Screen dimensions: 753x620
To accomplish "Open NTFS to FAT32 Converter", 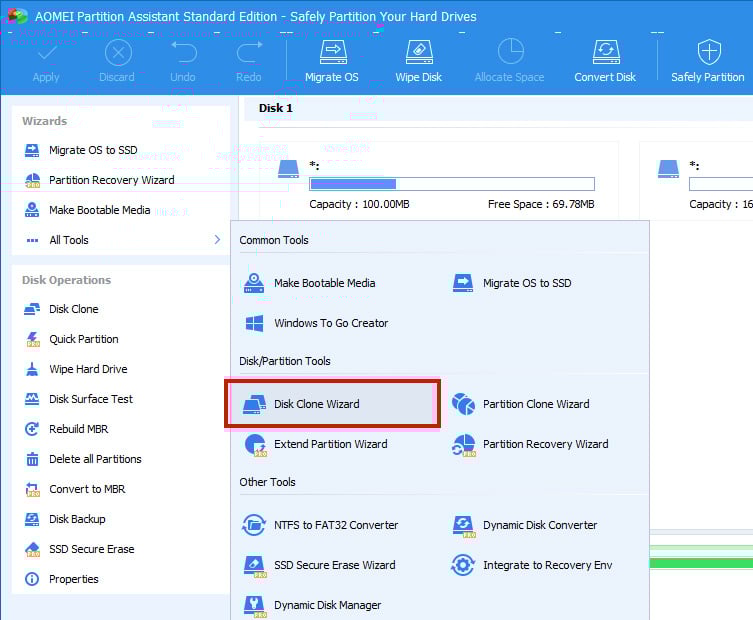I will (336, 525).
